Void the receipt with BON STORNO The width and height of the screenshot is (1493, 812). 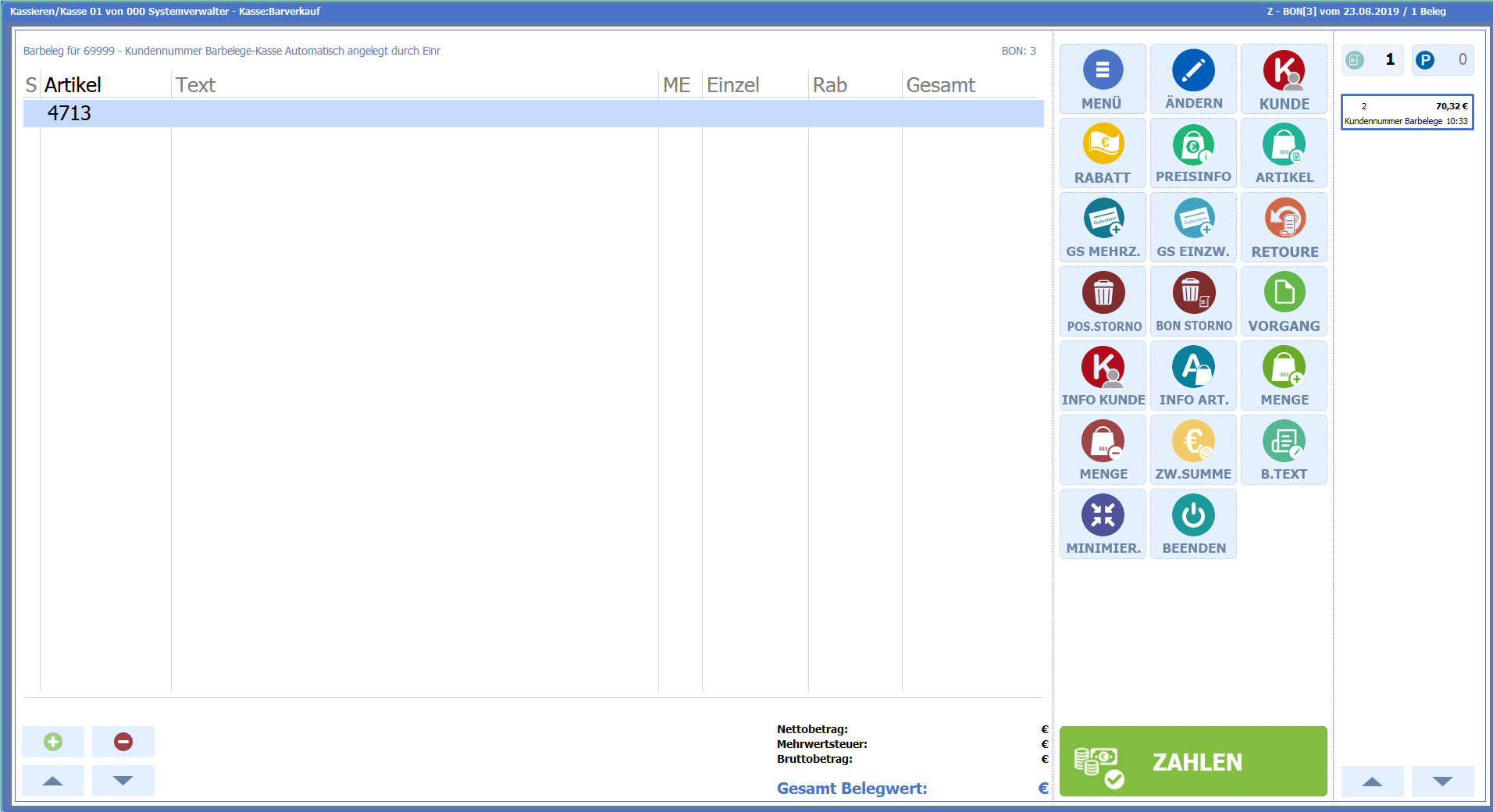pyautogui.click(x=1193, y=301)
